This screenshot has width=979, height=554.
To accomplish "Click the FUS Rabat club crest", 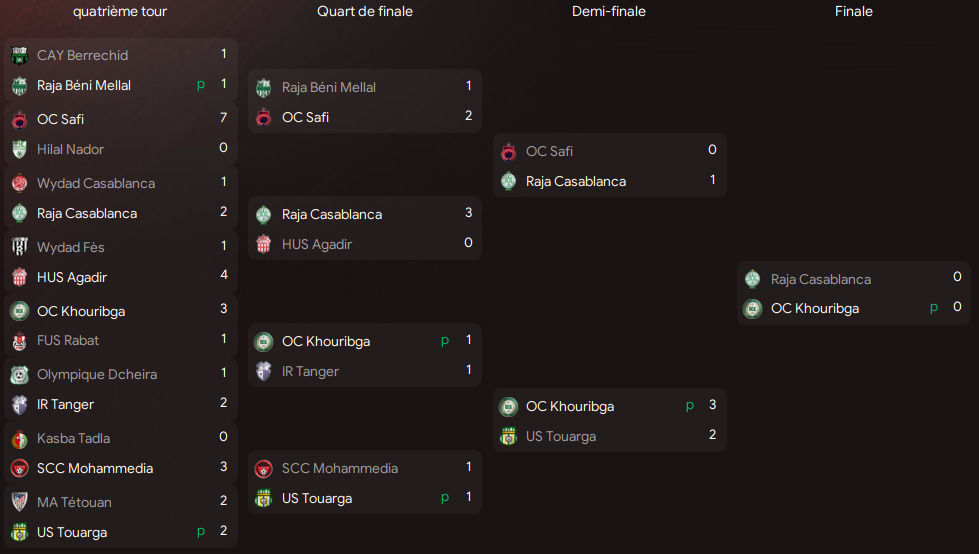I will (19, 341).
